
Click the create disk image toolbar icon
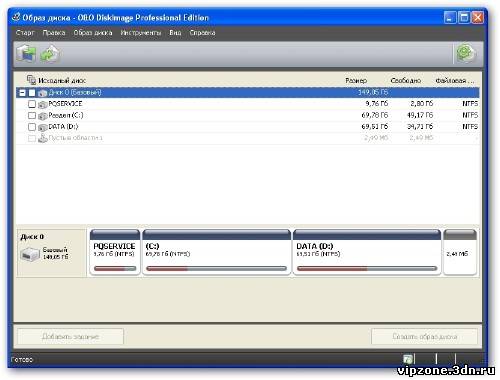[x=26, y=54]
